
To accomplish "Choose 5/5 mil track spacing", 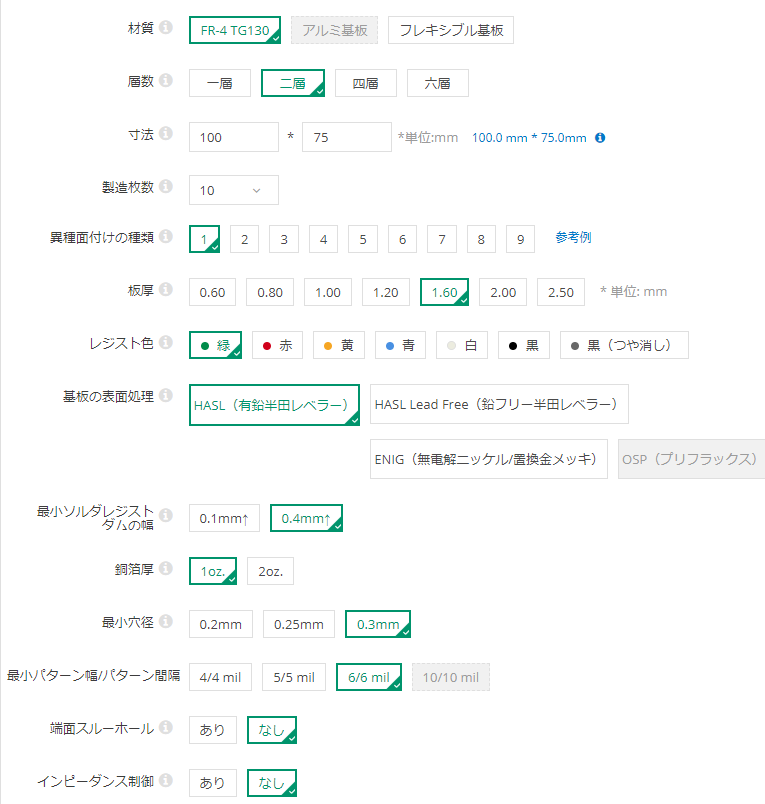I will [x=294, y=677].
